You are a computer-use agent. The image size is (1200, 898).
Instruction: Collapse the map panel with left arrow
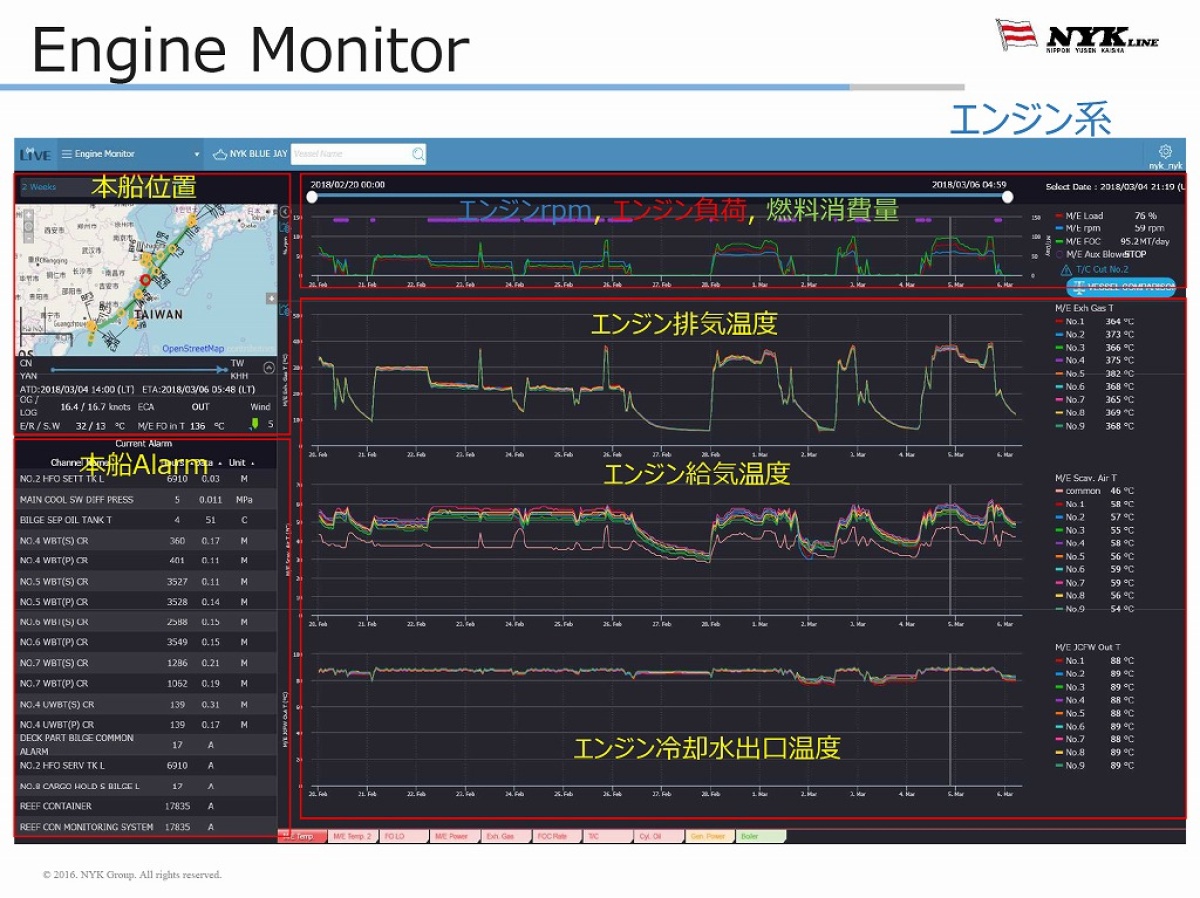(284, 212)
